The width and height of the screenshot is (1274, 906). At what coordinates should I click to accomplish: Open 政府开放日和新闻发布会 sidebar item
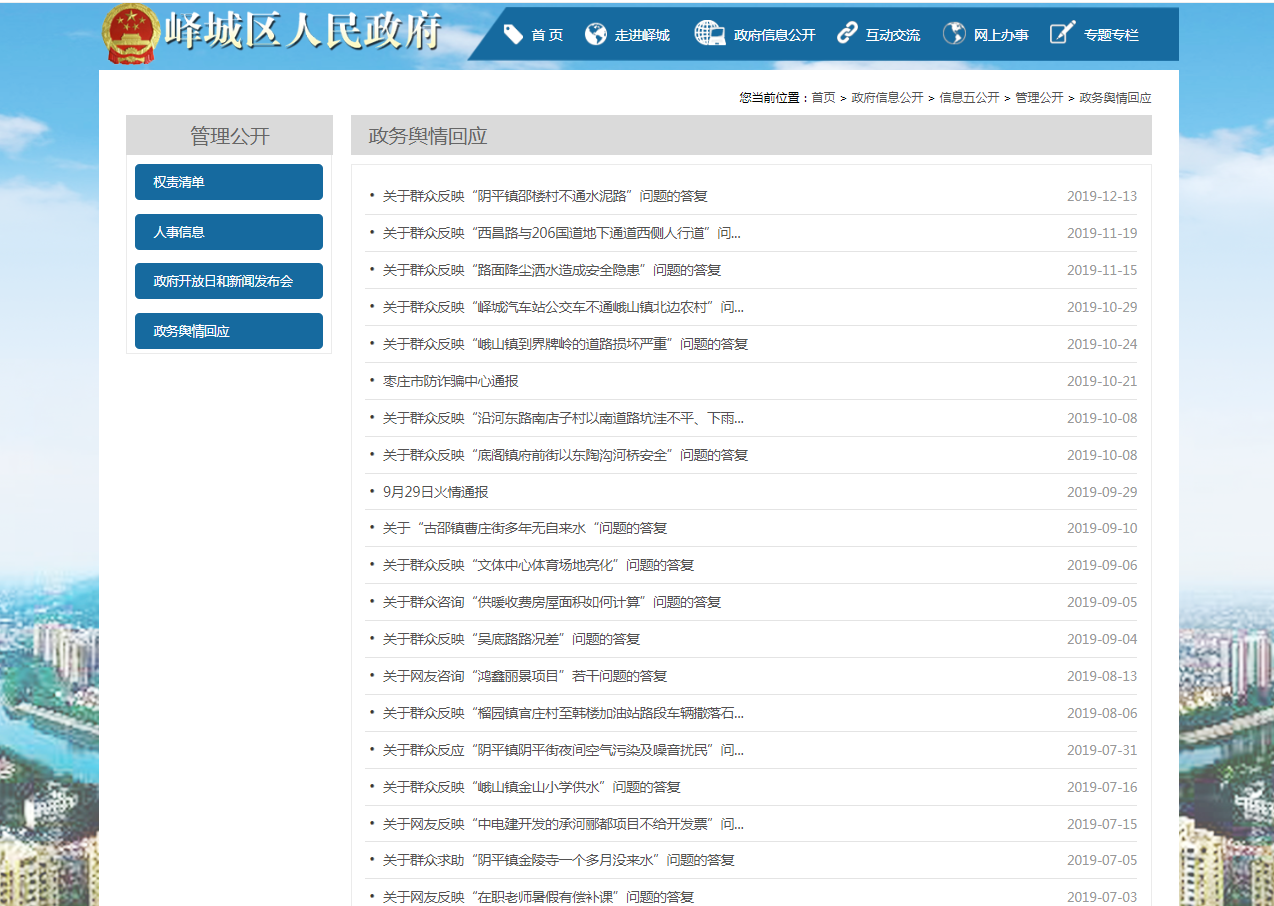tap(229, 281)
